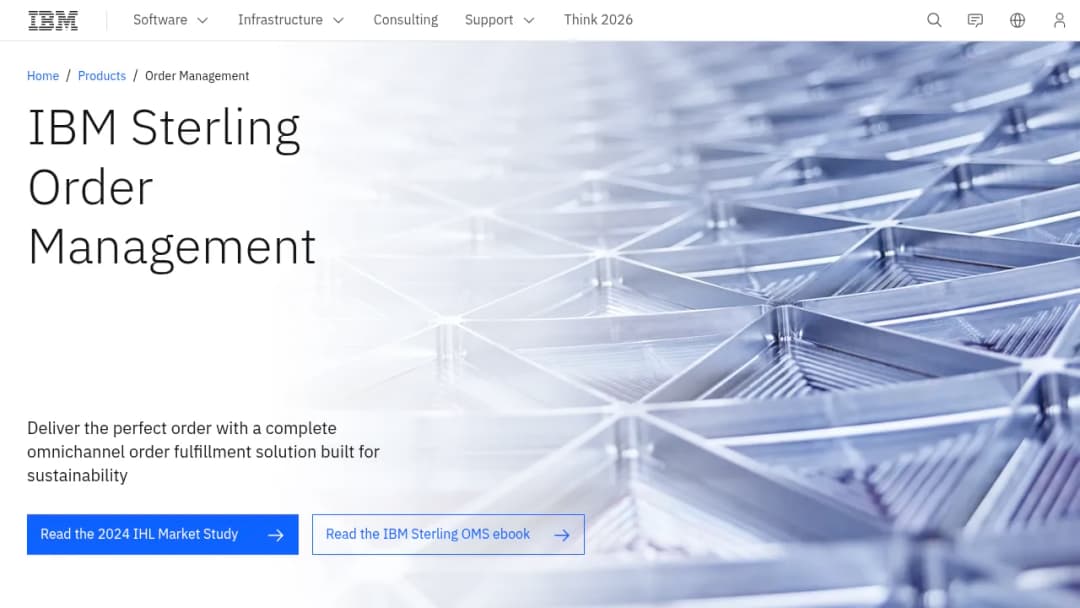Expand the Software menu chevron
The image size is (1080, 608).
(x=202, y=21)
